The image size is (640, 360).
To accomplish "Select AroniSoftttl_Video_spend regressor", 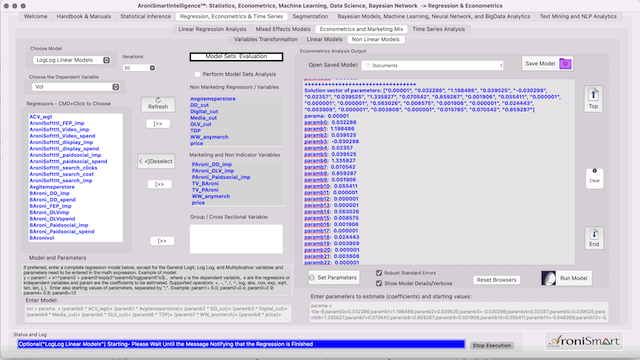I will click(62, 136).
